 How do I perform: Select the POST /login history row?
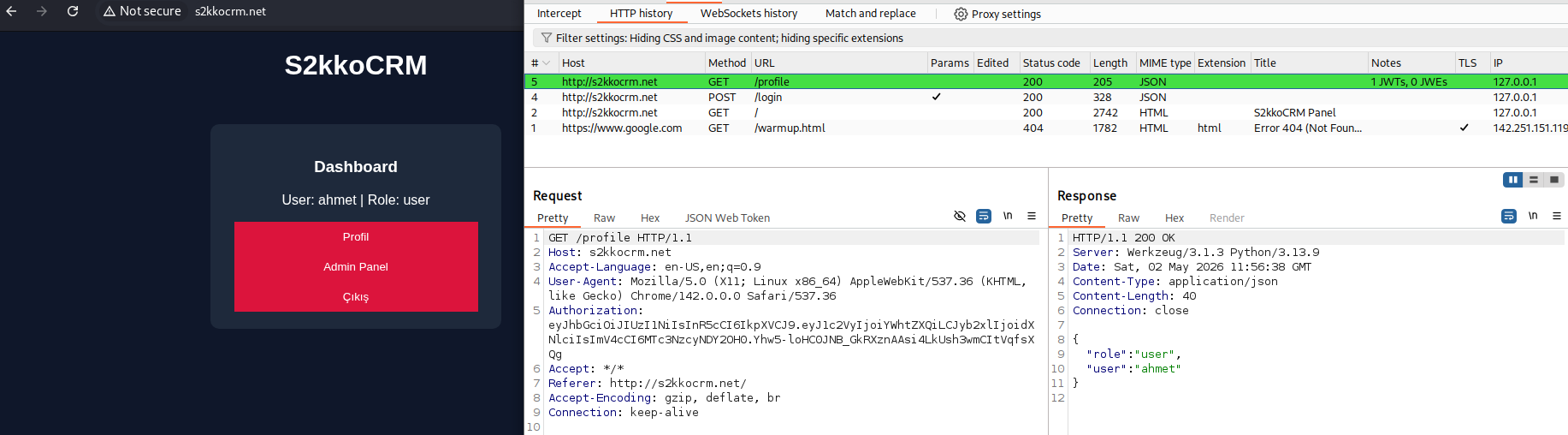click(x=1045, y=97)
